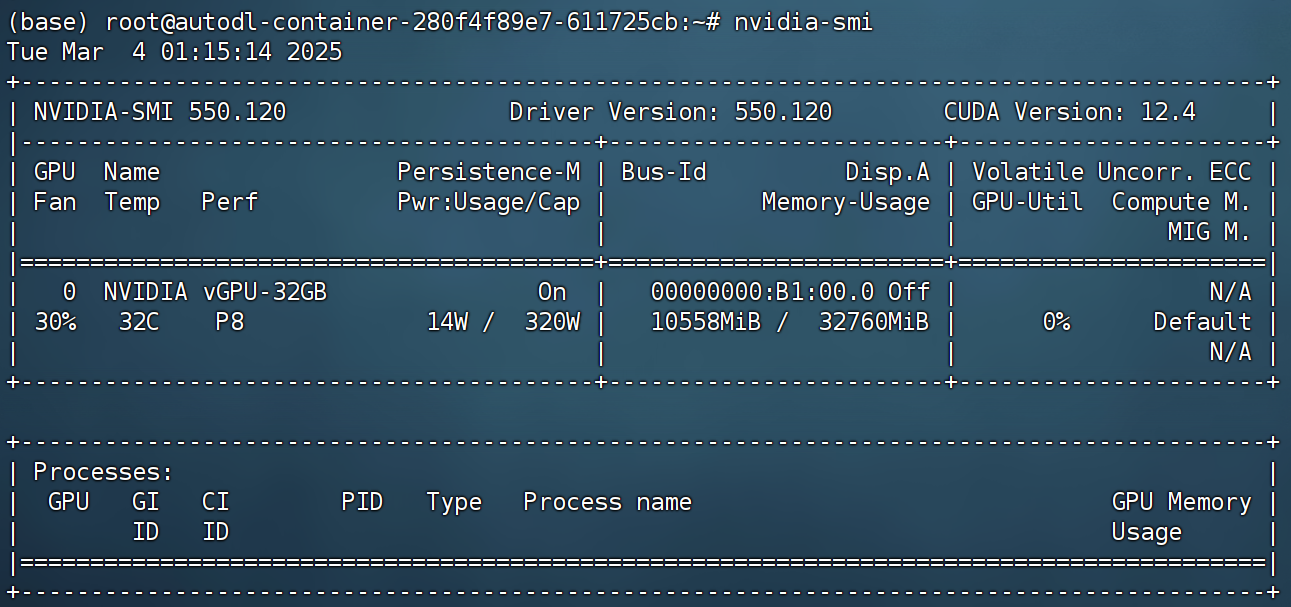Click the 'Processes:' section label

coord(104,472)
